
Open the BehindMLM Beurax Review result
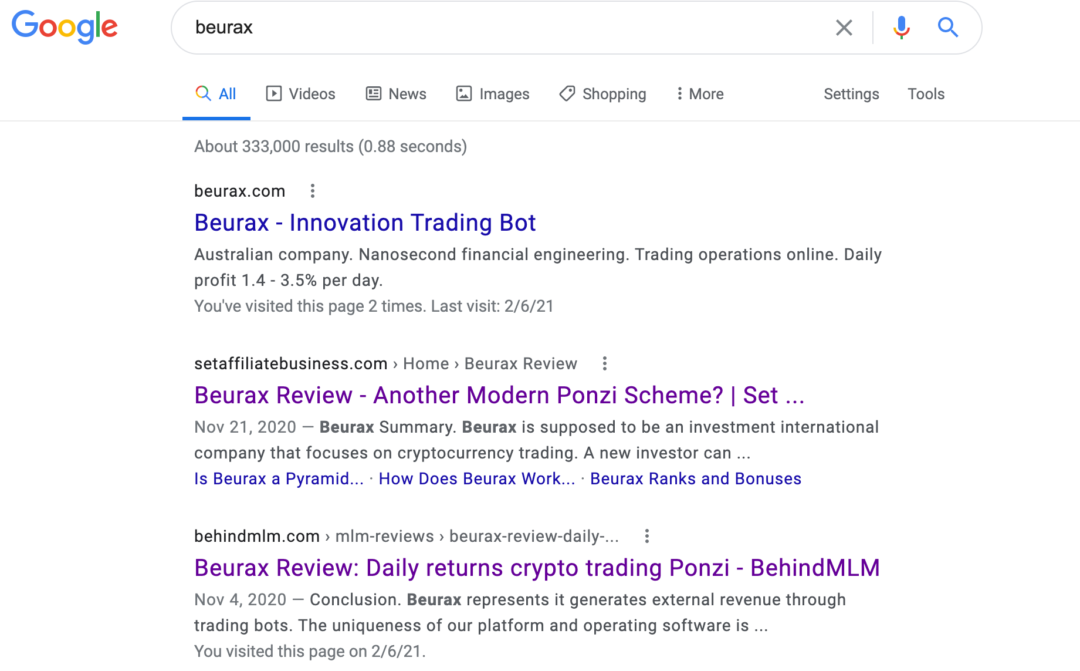[x=537, y=567]
